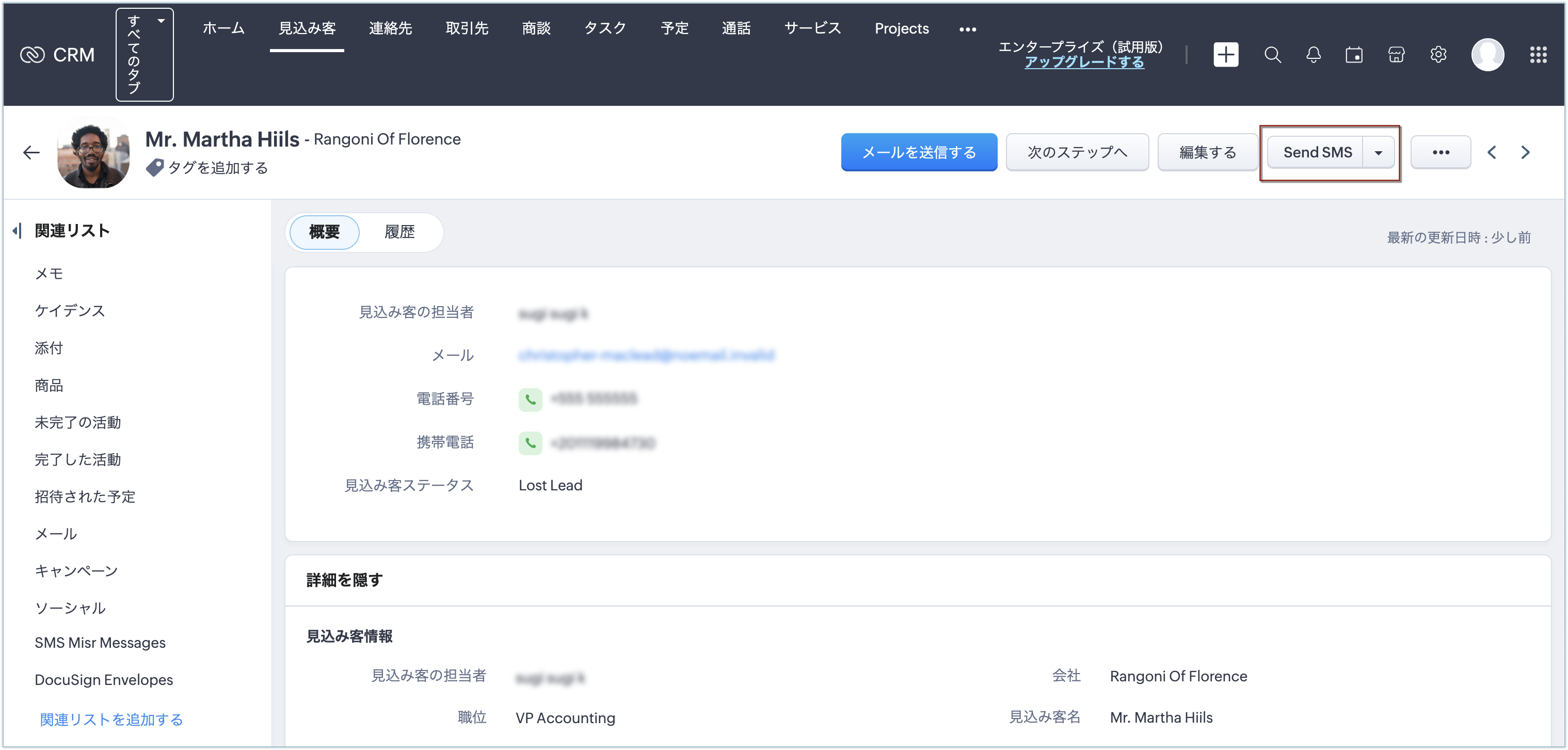The width and height of the screenshot is (1568, 750).
Task: Click the back arrow icon
Action: [x=31, y=152]
